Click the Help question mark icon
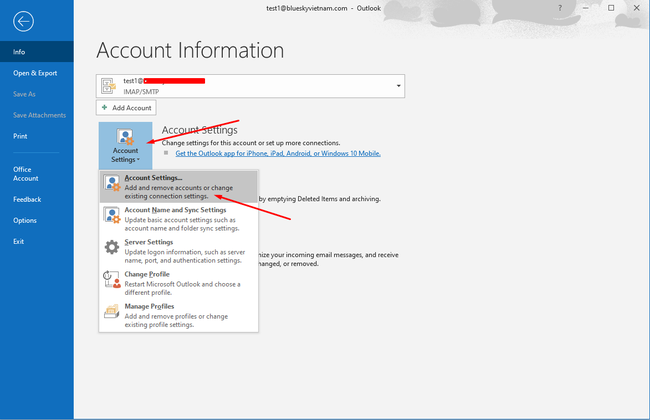 560,8
